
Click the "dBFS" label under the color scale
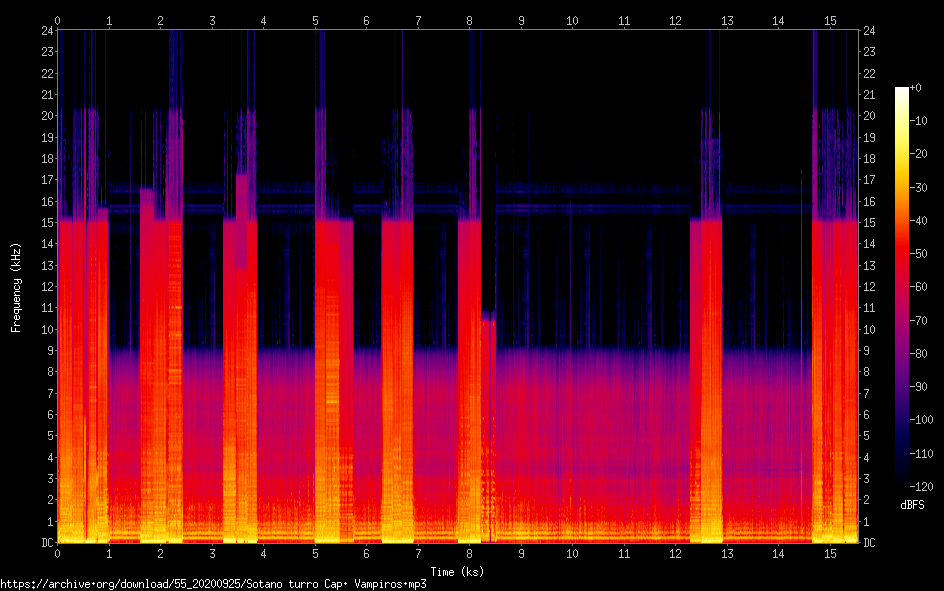click(x=912, y=505)
